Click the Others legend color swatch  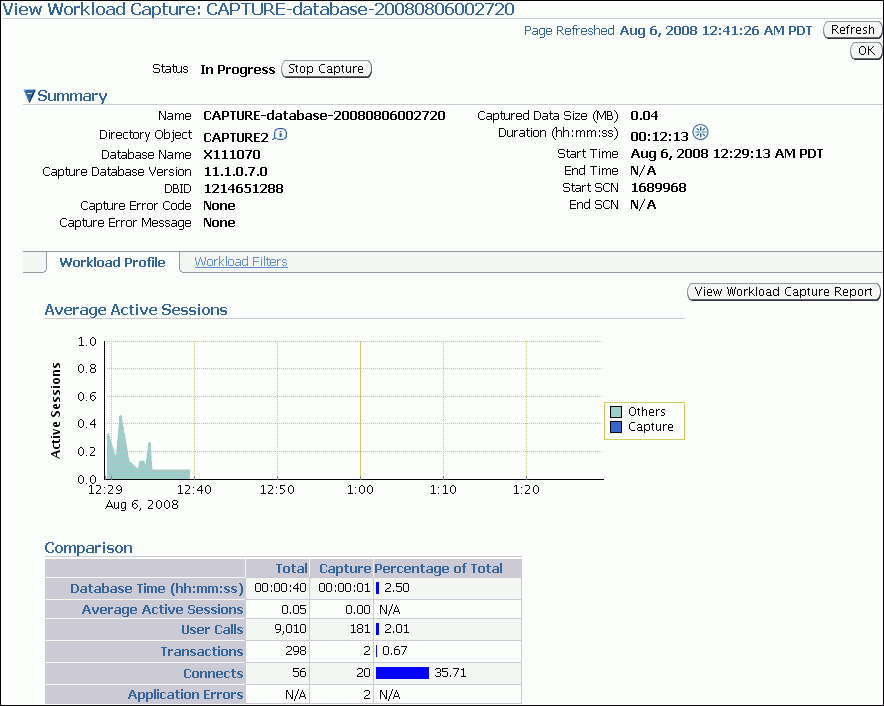pyautogui.click(x=616, y=412)
